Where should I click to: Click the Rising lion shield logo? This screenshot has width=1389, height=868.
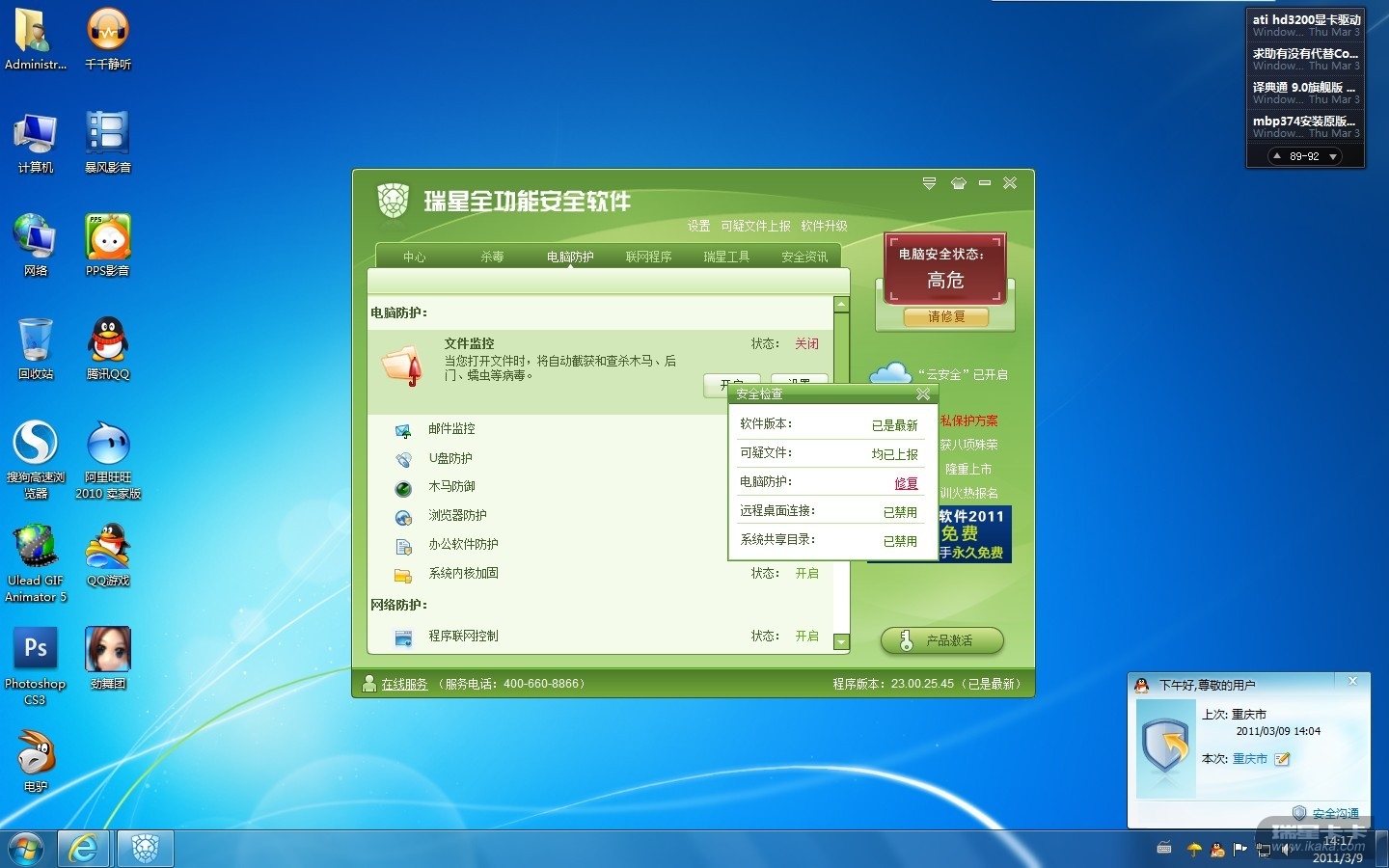(x=393, y=201)
